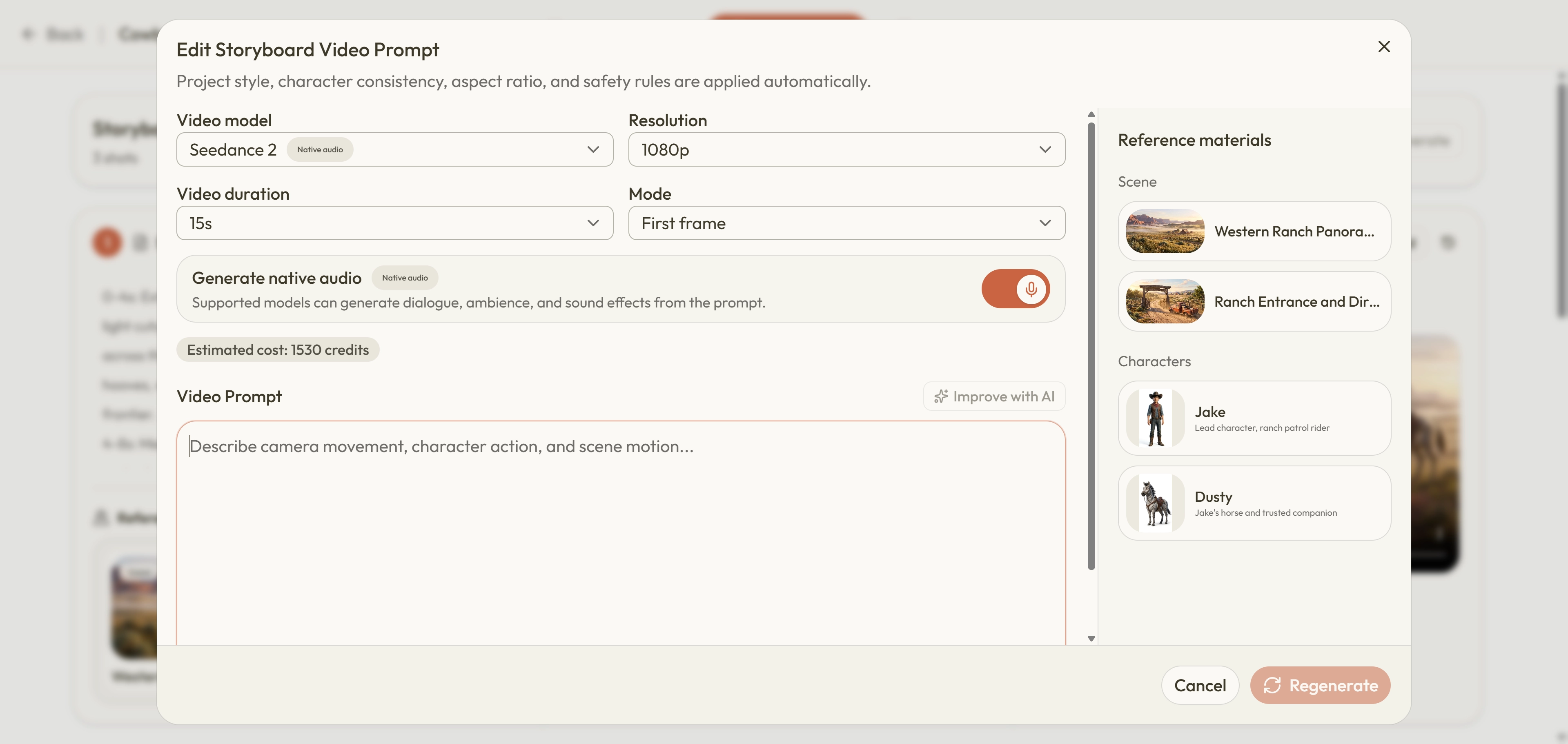This screenshot has height=744, width=1568.
Task: Click the Native audio tag beside Seedance 2
Action: tap(320, 150)
